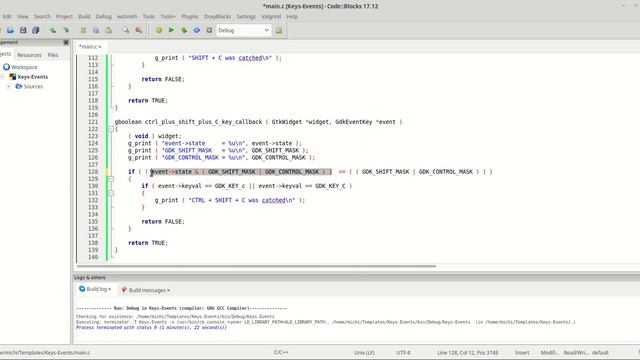Click the Build (yellow gear) icon
640x360 pixels.
pyautogui.click(x=159, y=30)
